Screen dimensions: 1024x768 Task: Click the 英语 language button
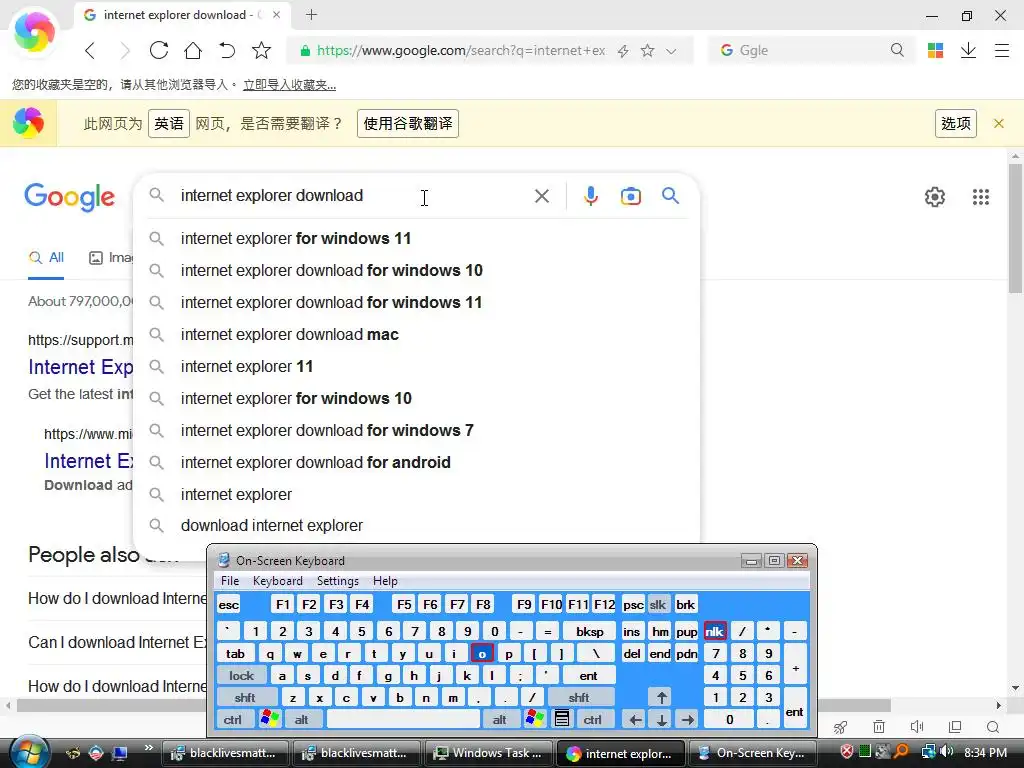coord(168,123)
